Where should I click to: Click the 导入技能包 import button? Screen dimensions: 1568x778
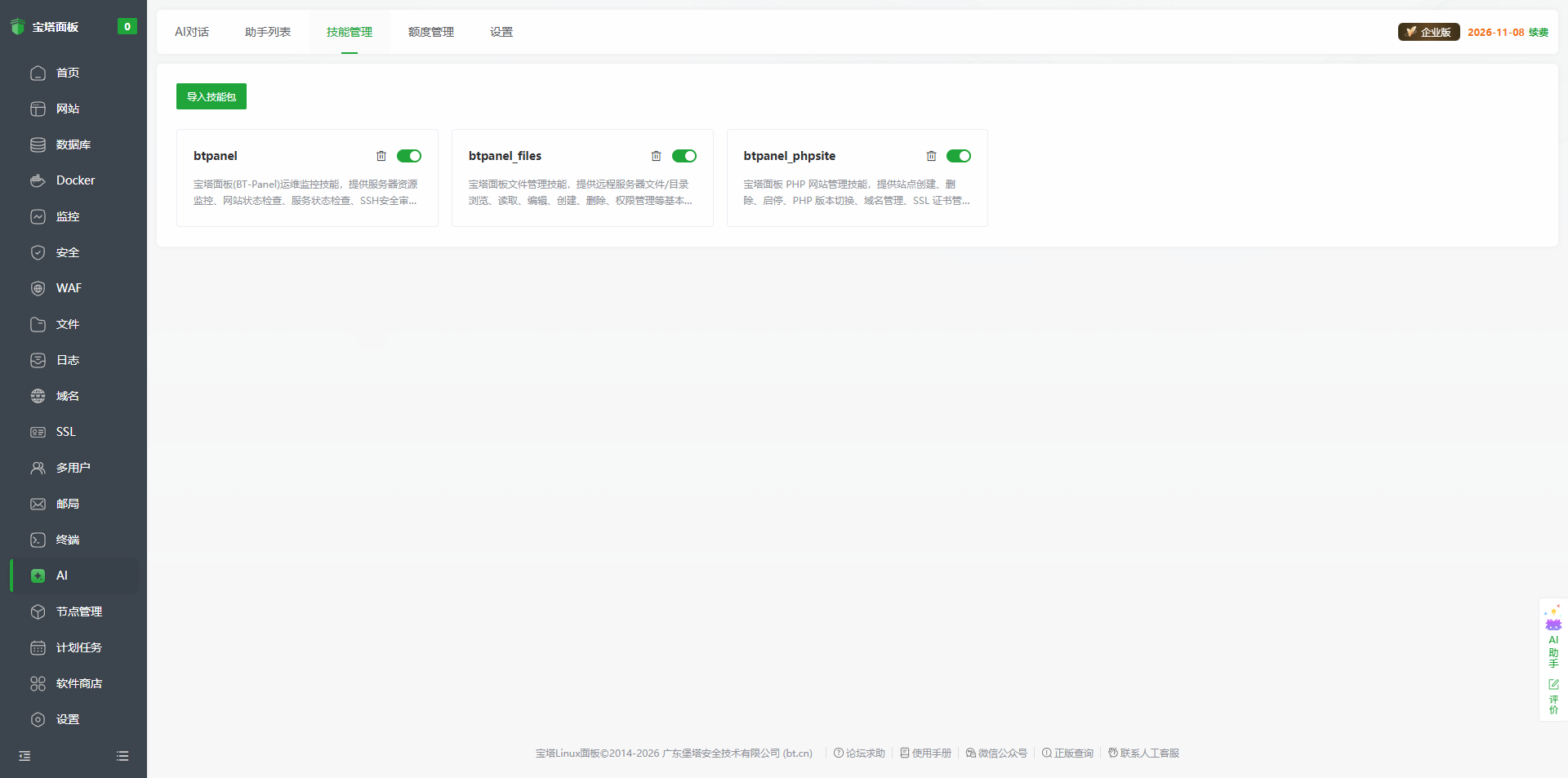(x=211, y=96)
